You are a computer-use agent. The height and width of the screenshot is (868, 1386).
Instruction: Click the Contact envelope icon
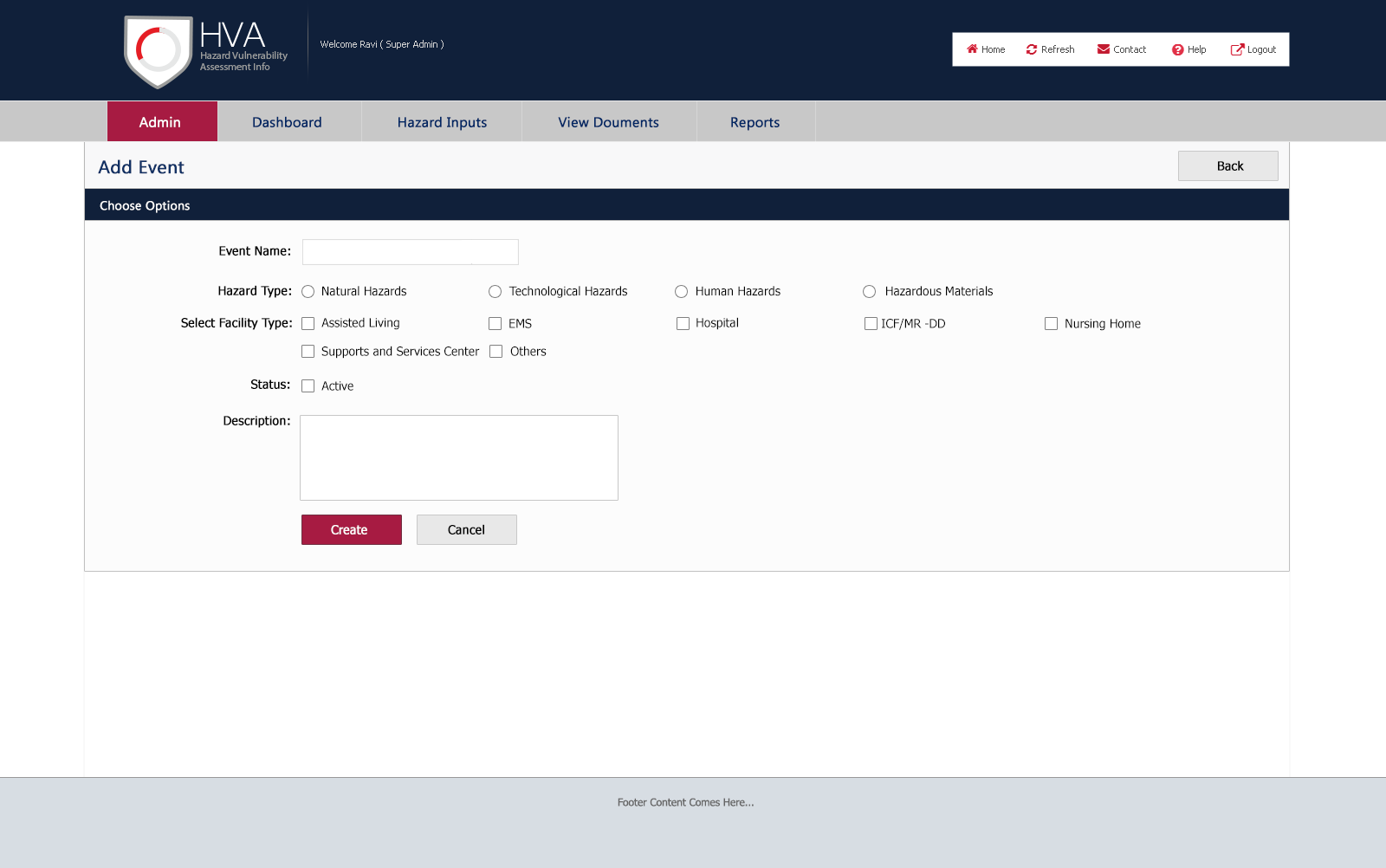pos(1104,49)
